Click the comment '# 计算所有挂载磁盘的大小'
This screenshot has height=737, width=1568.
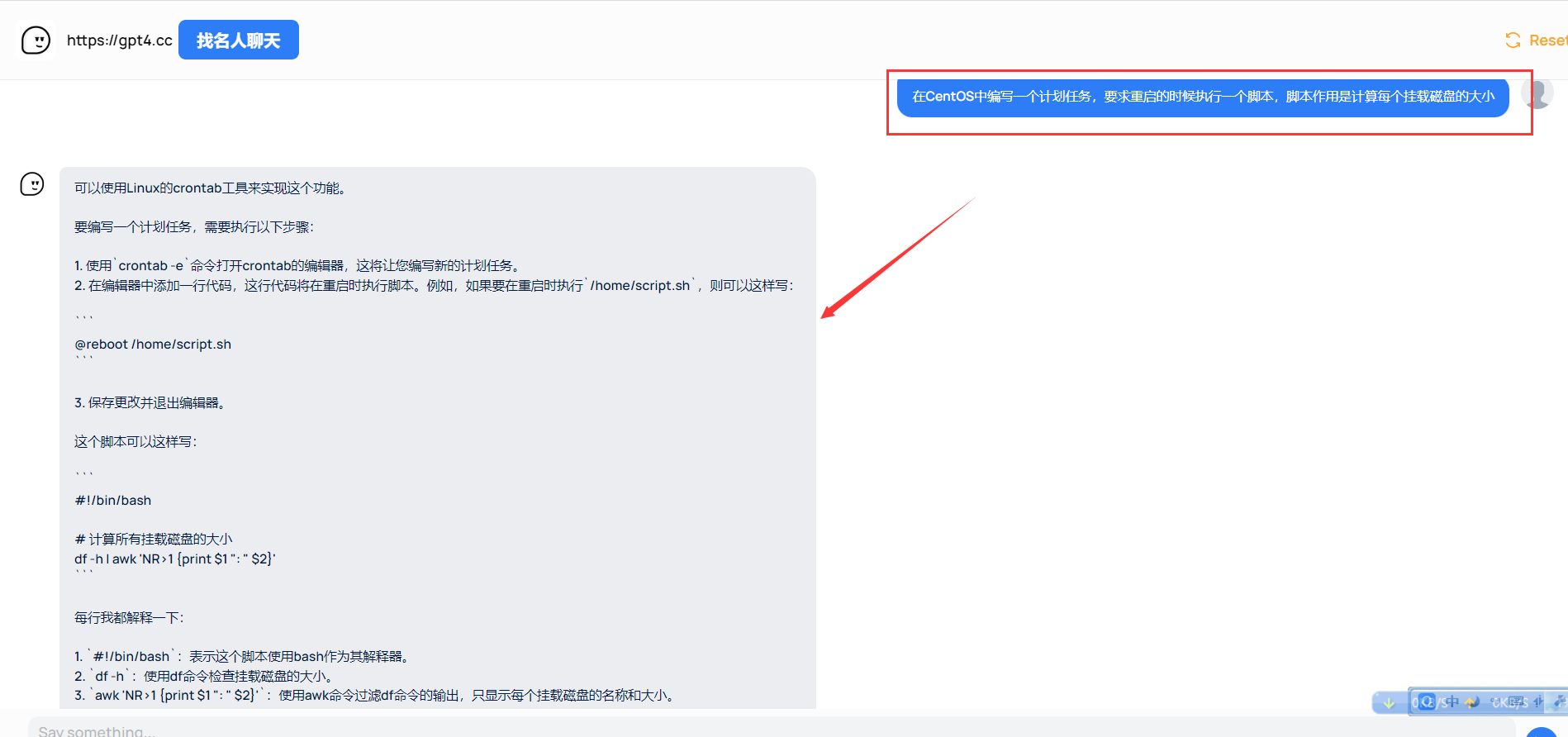(x=154, y=540)
